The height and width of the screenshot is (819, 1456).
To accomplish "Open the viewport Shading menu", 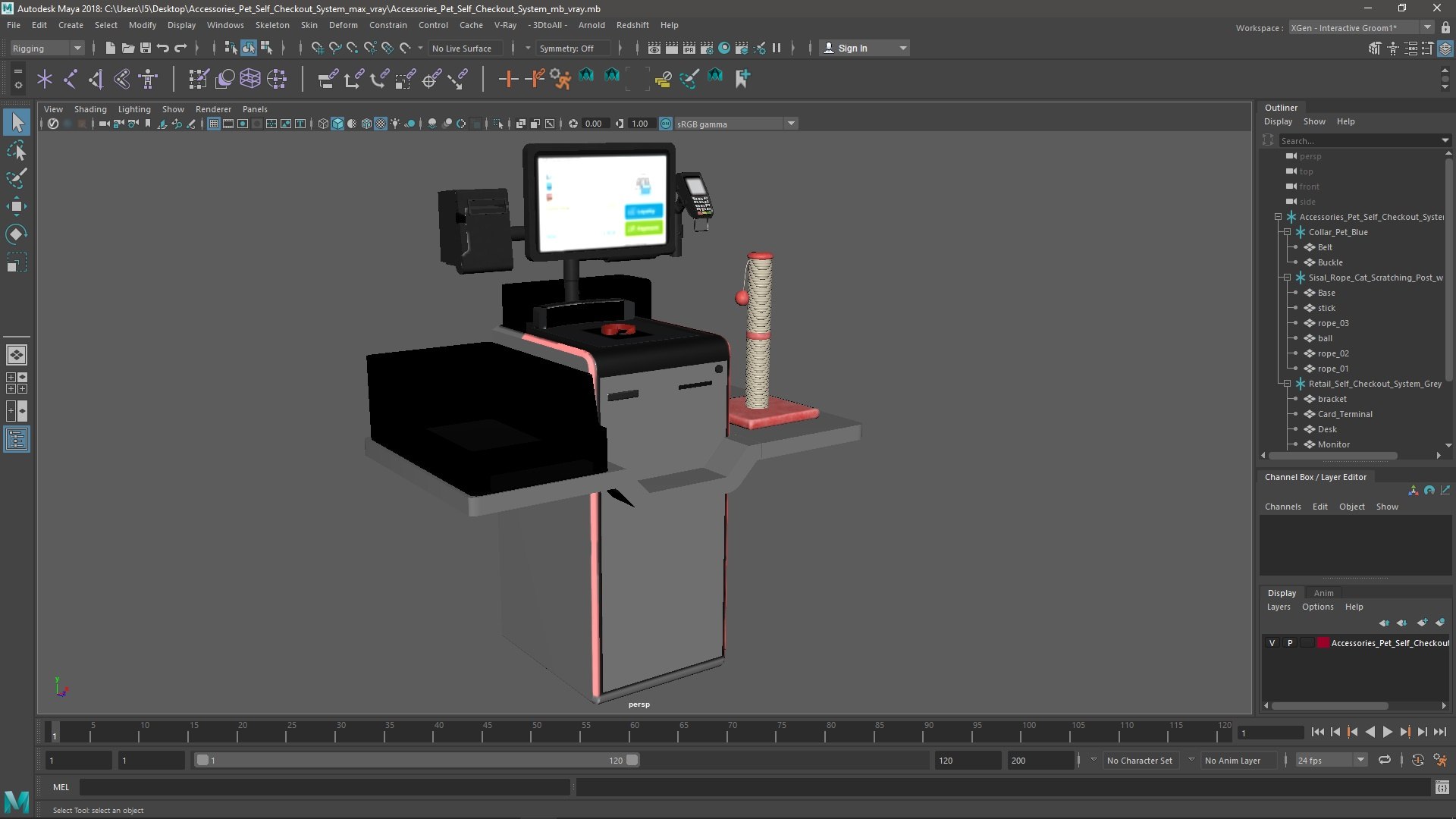I will coord(90,109).
